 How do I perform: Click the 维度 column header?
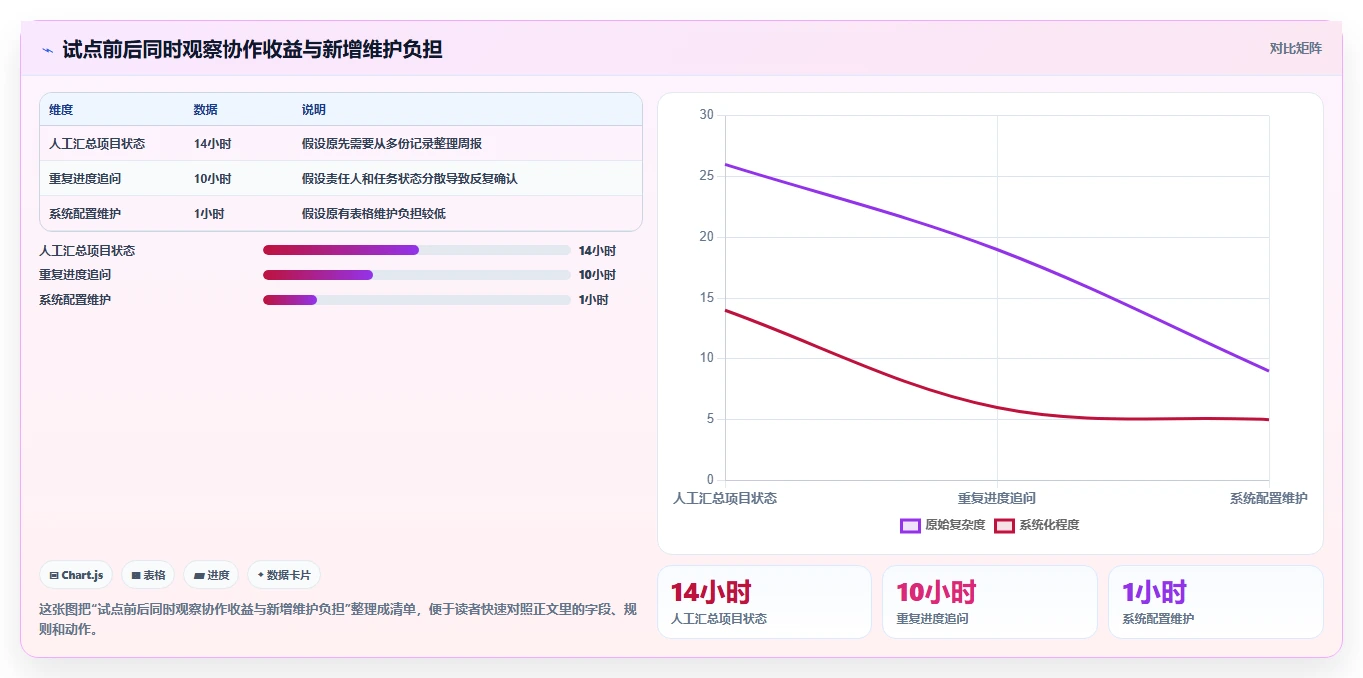[x=61, y=110]
